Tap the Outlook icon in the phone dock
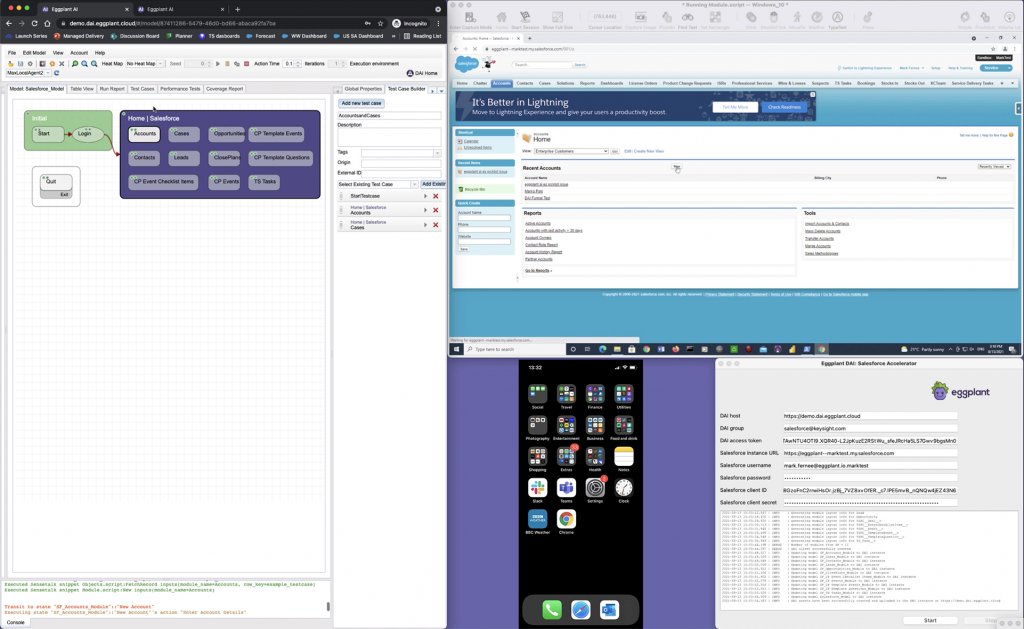Viewport: 1024px width, 629px height. (609, 609)
